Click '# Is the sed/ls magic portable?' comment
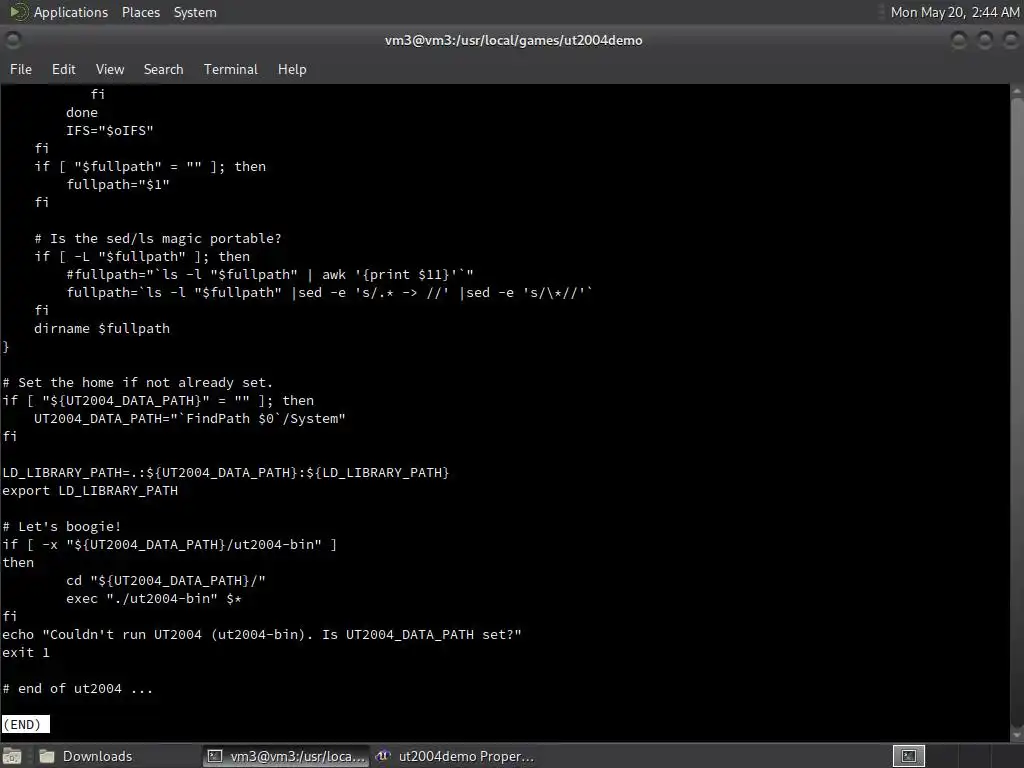 (157, 238)
